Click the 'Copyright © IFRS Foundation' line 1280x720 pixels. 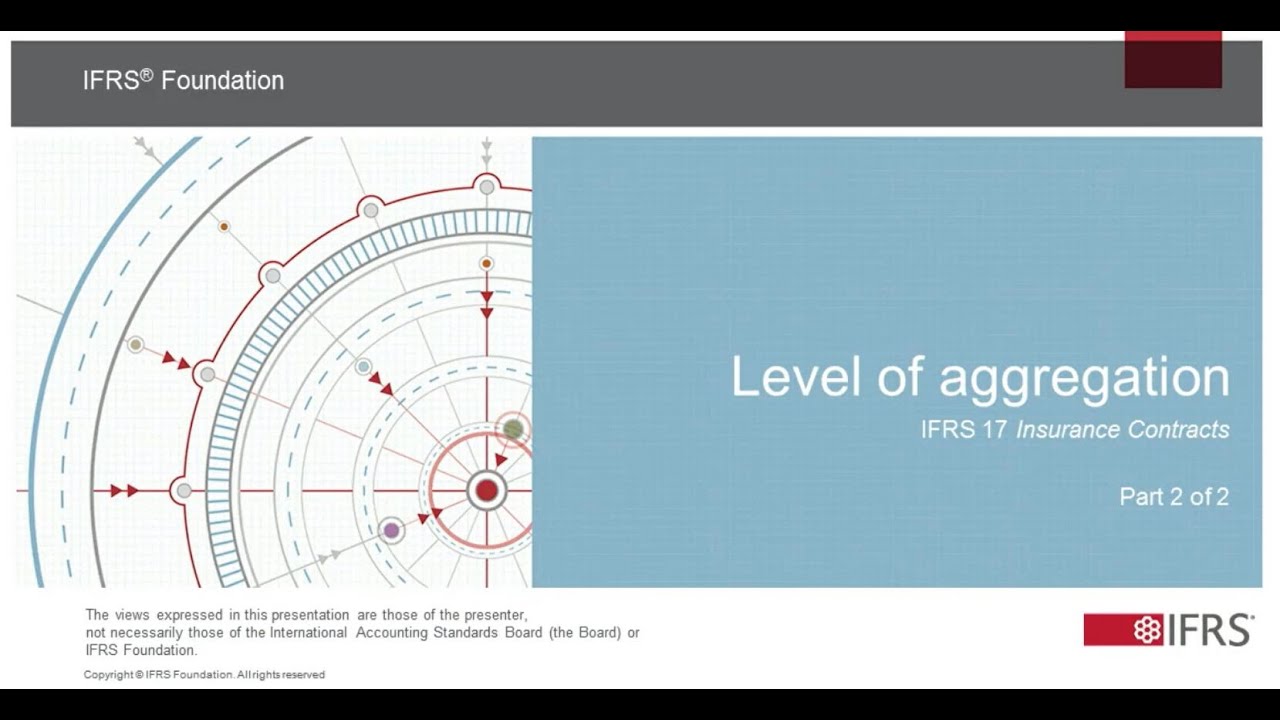click(204, 675)
